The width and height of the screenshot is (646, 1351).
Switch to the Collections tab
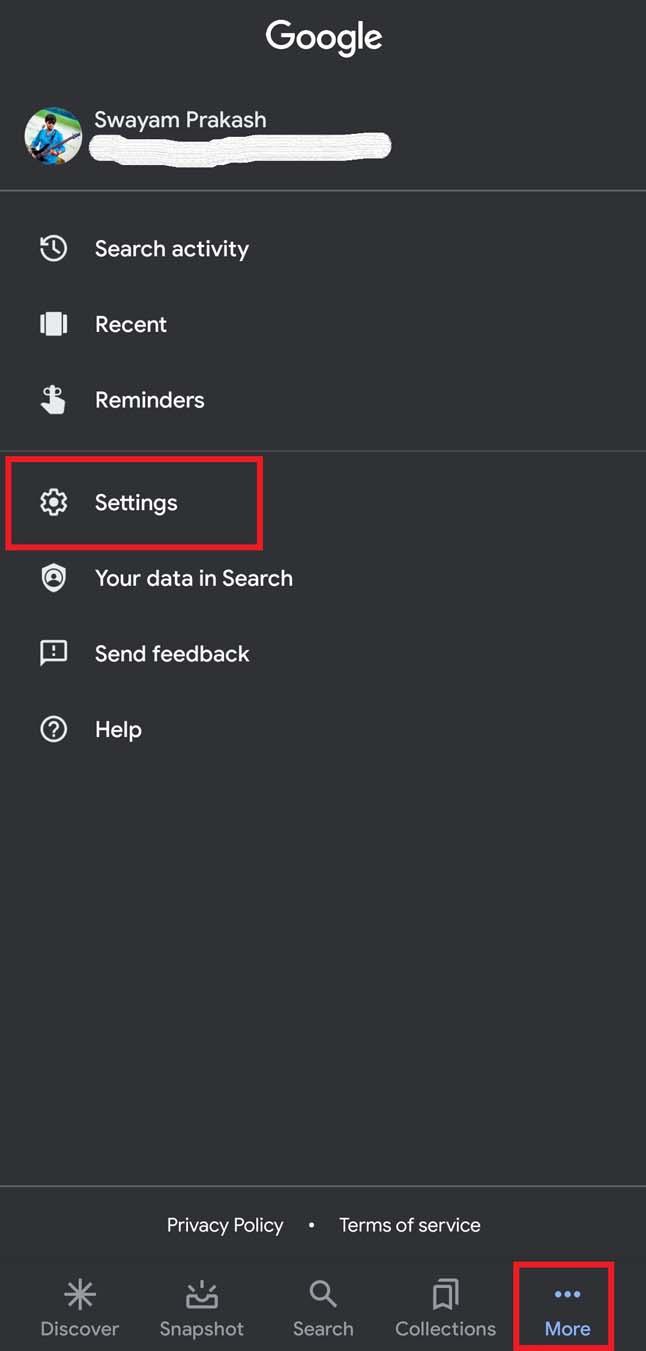click(x=444, y=1305)
